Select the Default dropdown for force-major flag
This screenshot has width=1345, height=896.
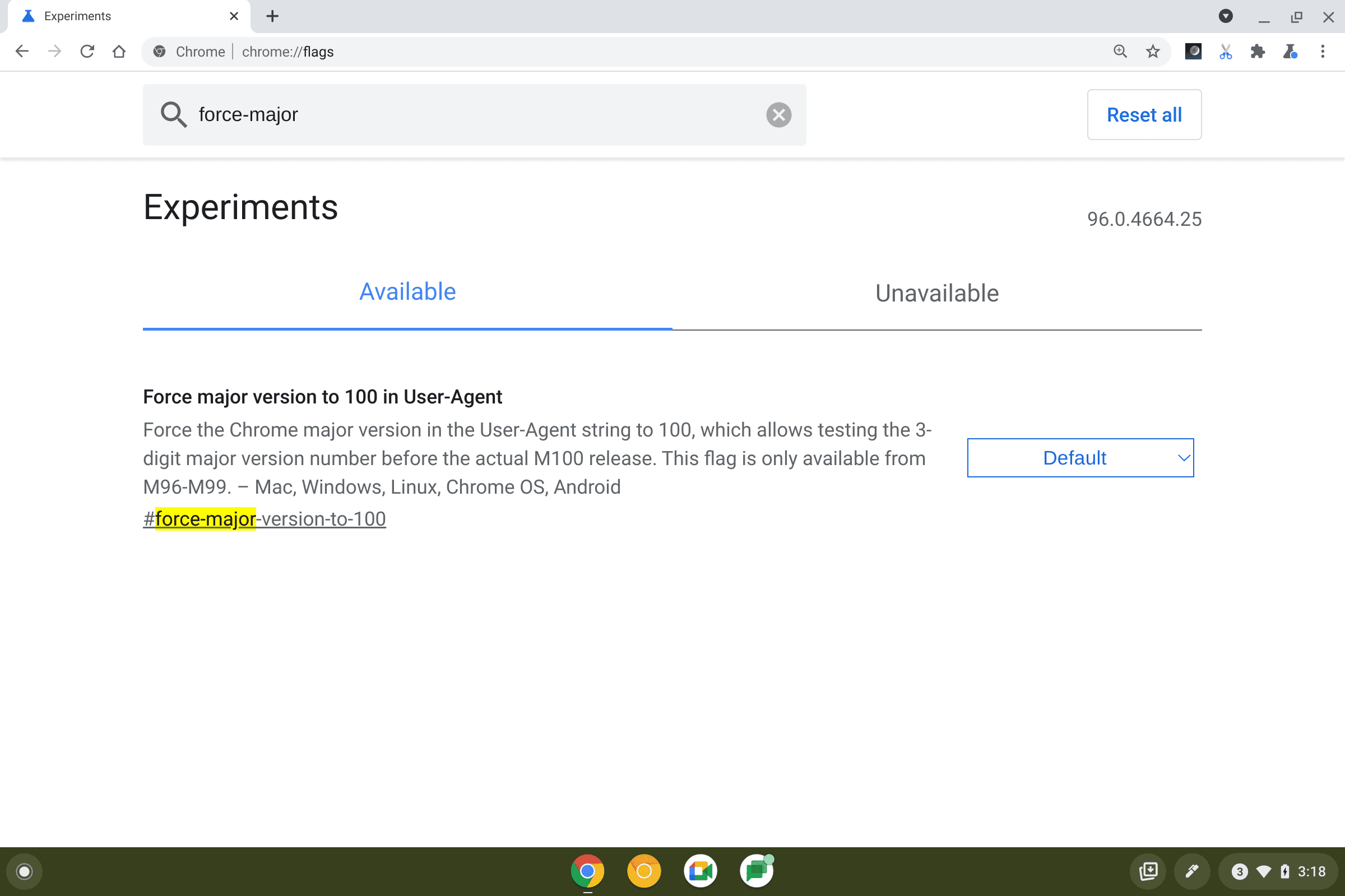click(x=1080, y=458)
